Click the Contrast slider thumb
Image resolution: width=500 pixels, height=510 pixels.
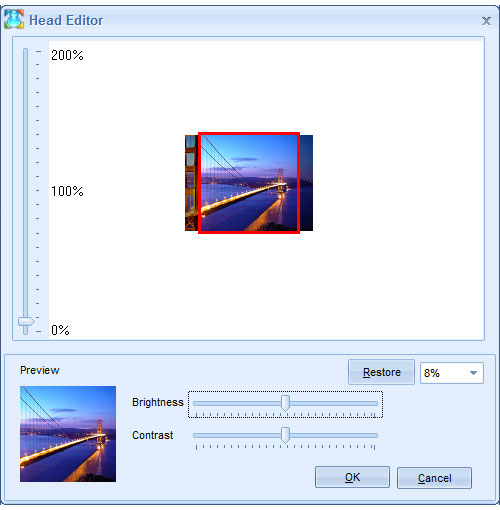285,435
